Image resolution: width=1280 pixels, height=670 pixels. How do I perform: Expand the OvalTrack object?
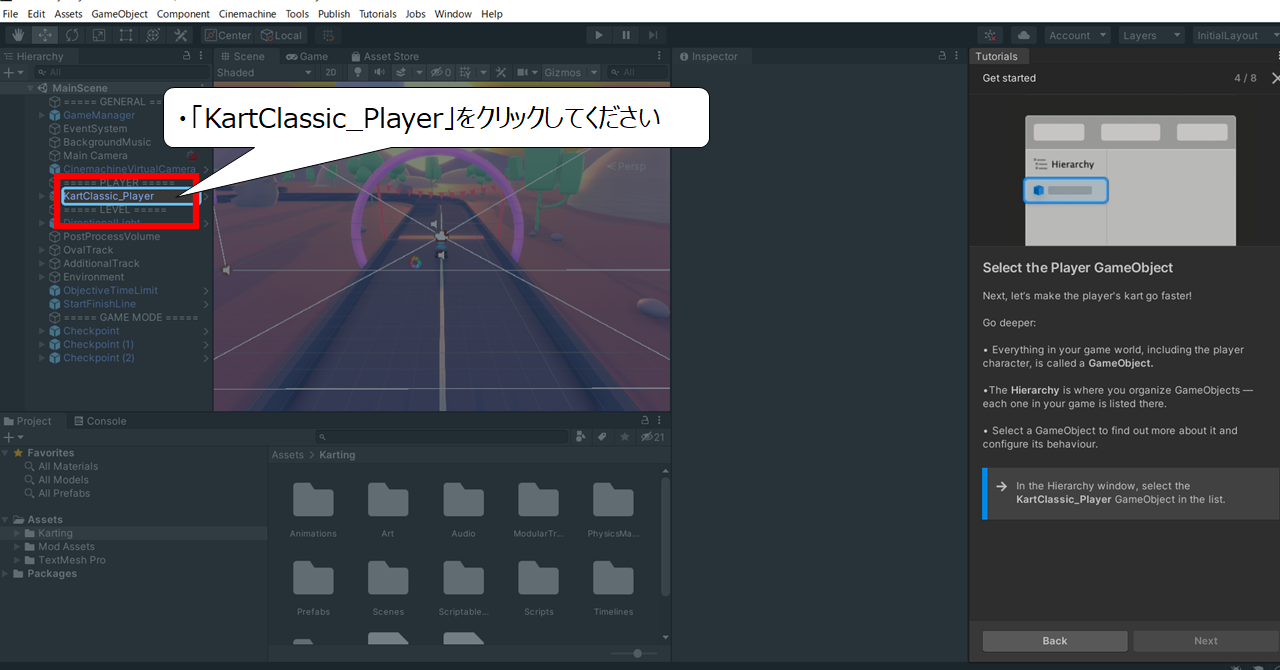pos(42,250)
